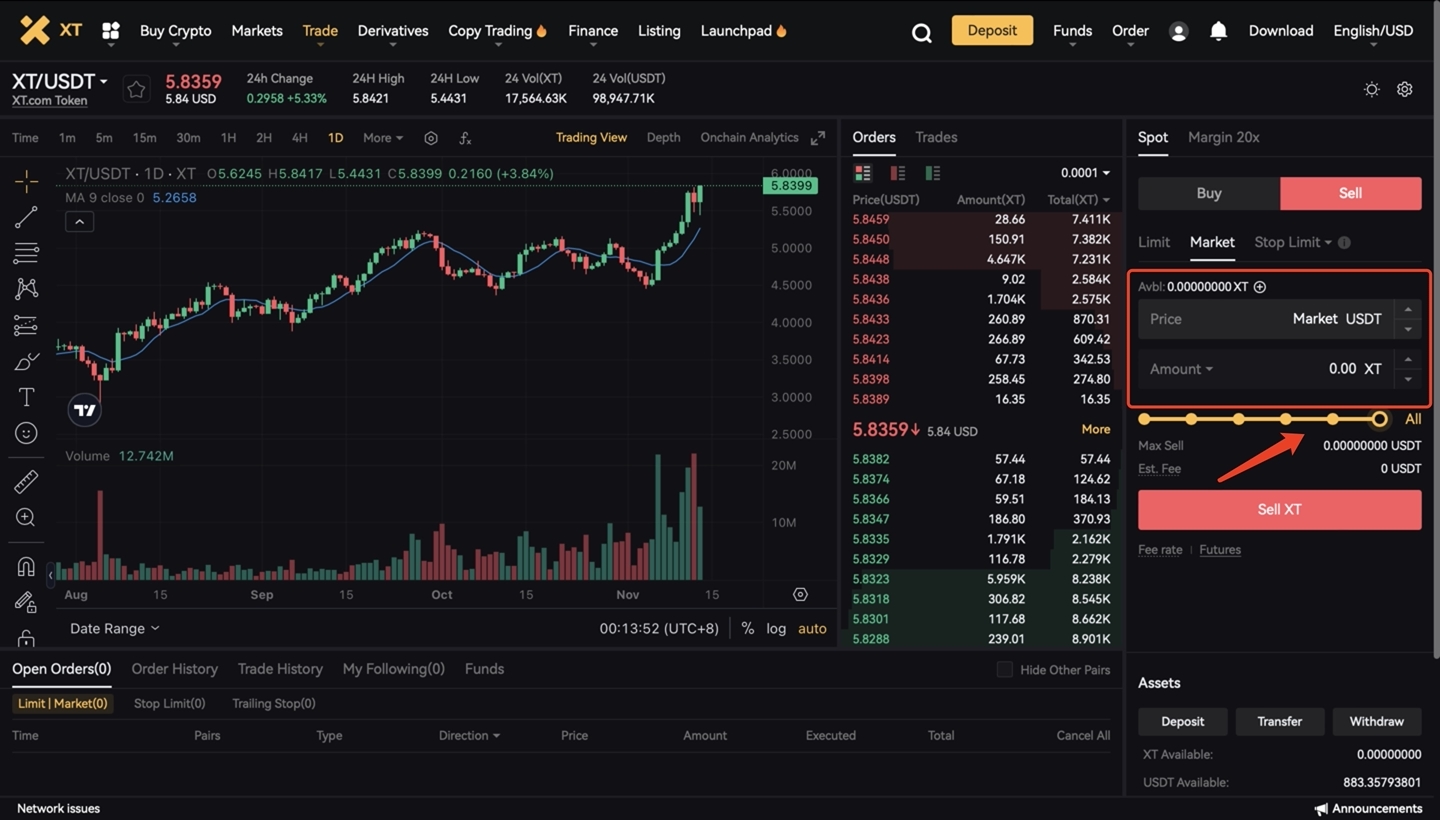The image size is (1440, 820).
Task: Click inside the Amount input field
Action: (x=1279, y=369)
